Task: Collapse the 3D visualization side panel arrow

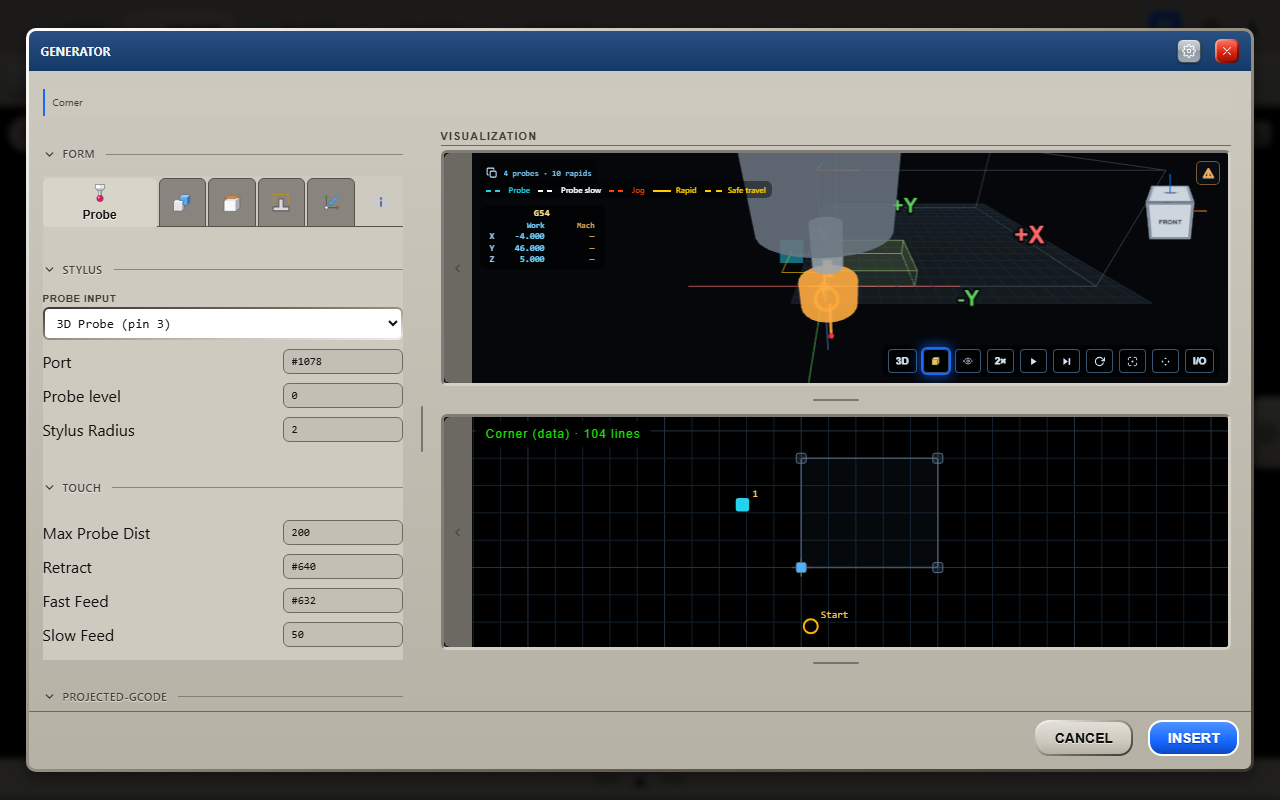Action: point(458,268)
